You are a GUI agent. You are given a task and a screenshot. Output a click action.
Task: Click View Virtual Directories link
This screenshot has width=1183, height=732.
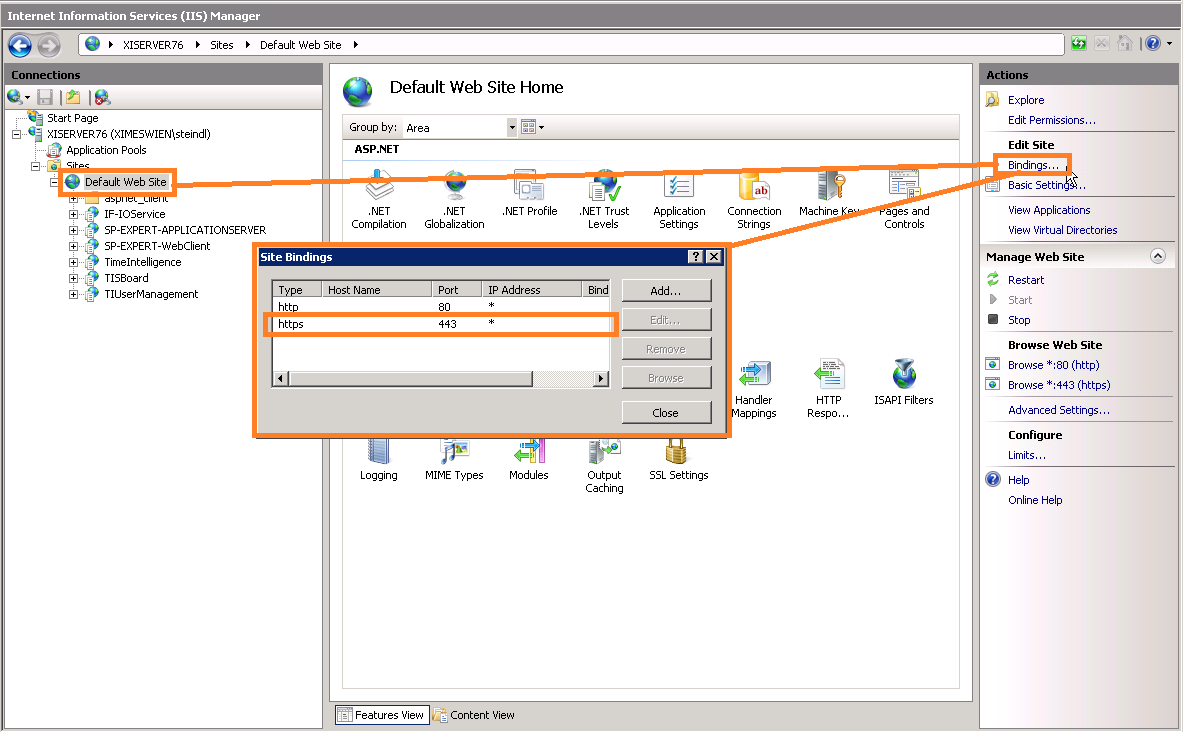click(x=1062, y=230)
